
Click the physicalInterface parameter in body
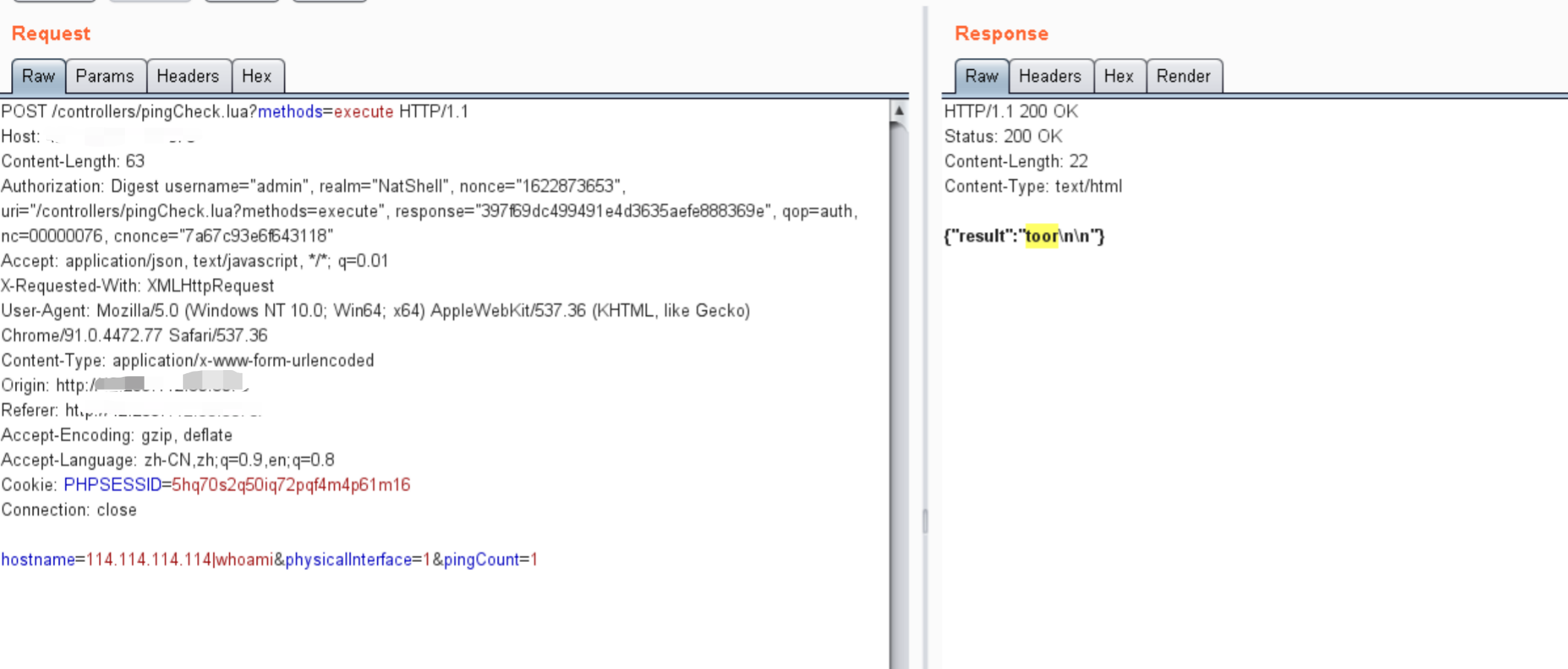[x=358, y=560]
